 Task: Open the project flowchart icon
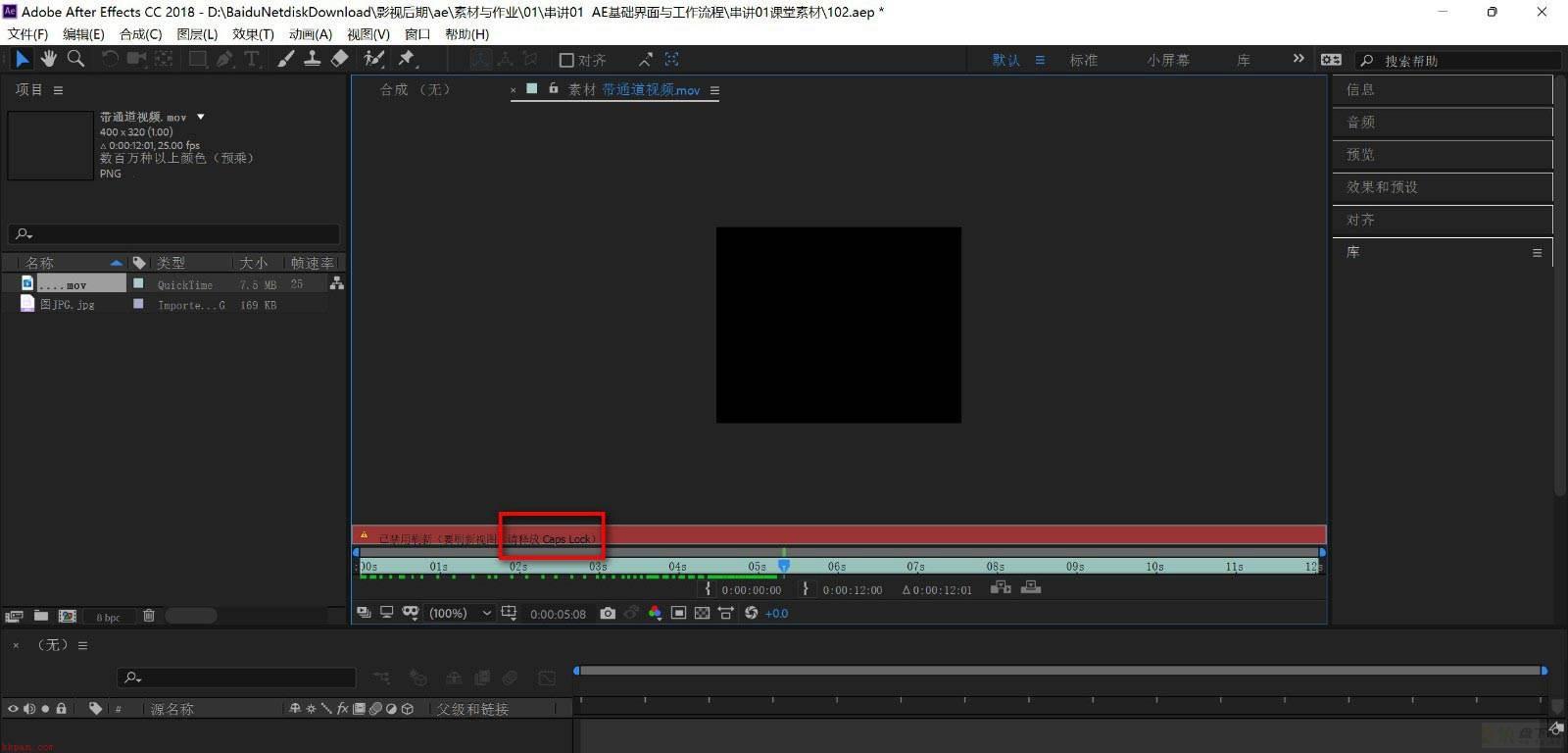337,283
